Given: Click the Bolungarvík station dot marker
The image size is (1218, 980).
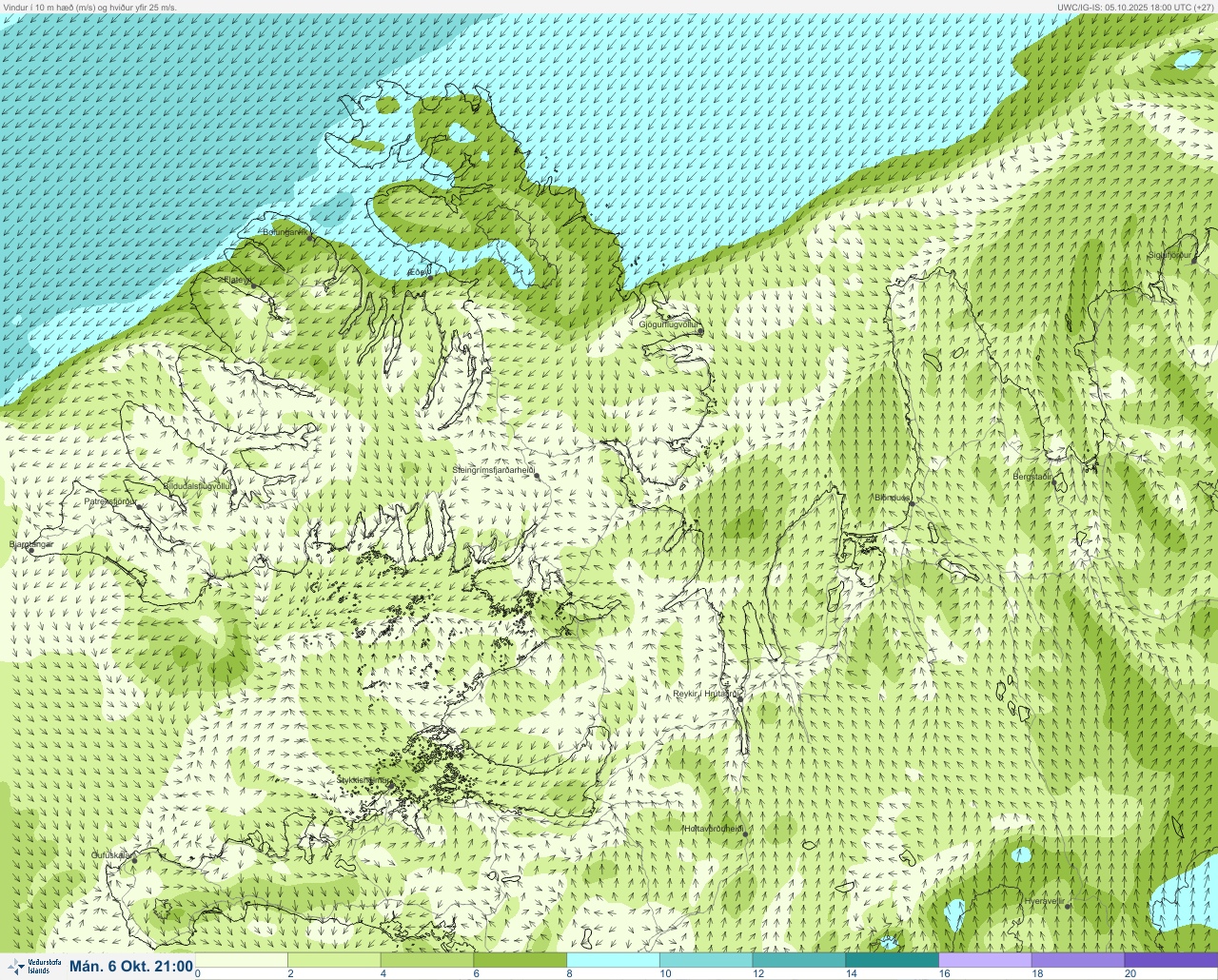Looking at the screenshot, I should [x=312, y=238].
